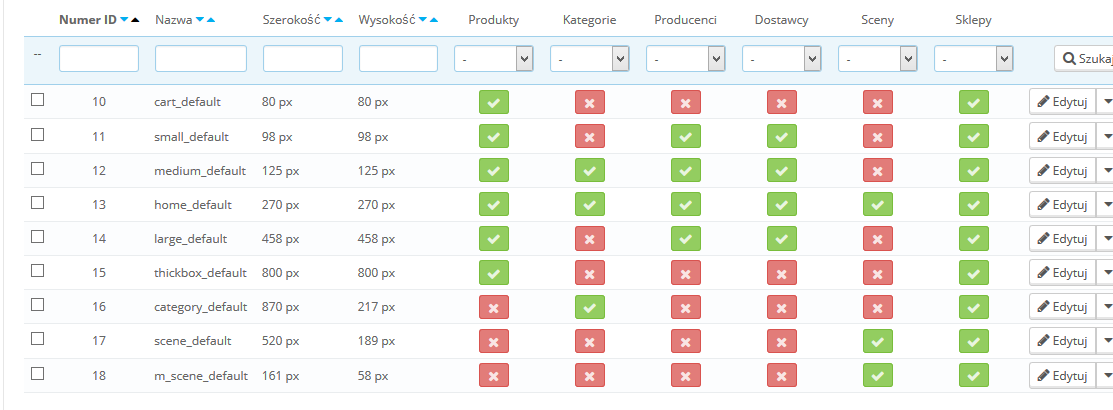The width and height of the screenshot is (1113, 410).
Task: Check the home_default row checkbox
Action: (38, 202)
